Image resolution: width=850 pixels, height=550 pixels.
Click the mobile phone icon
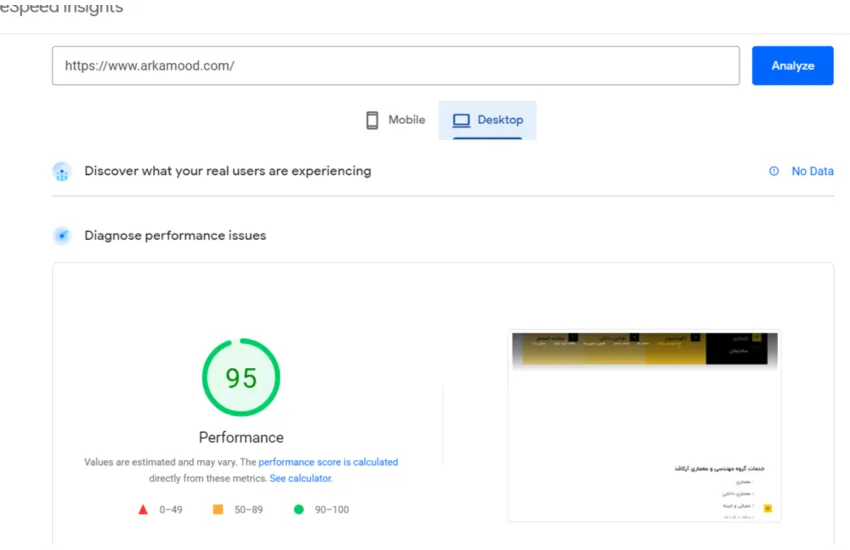(x=372, y=120)
